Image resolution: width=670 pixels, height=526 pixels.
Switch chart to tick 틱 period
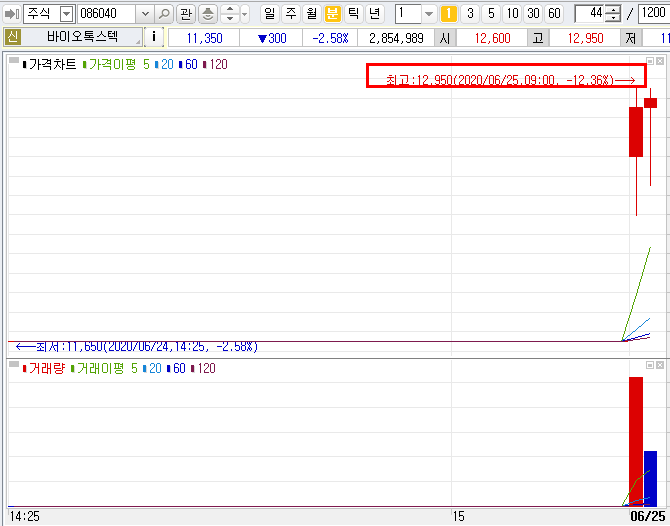coord(353,14)
